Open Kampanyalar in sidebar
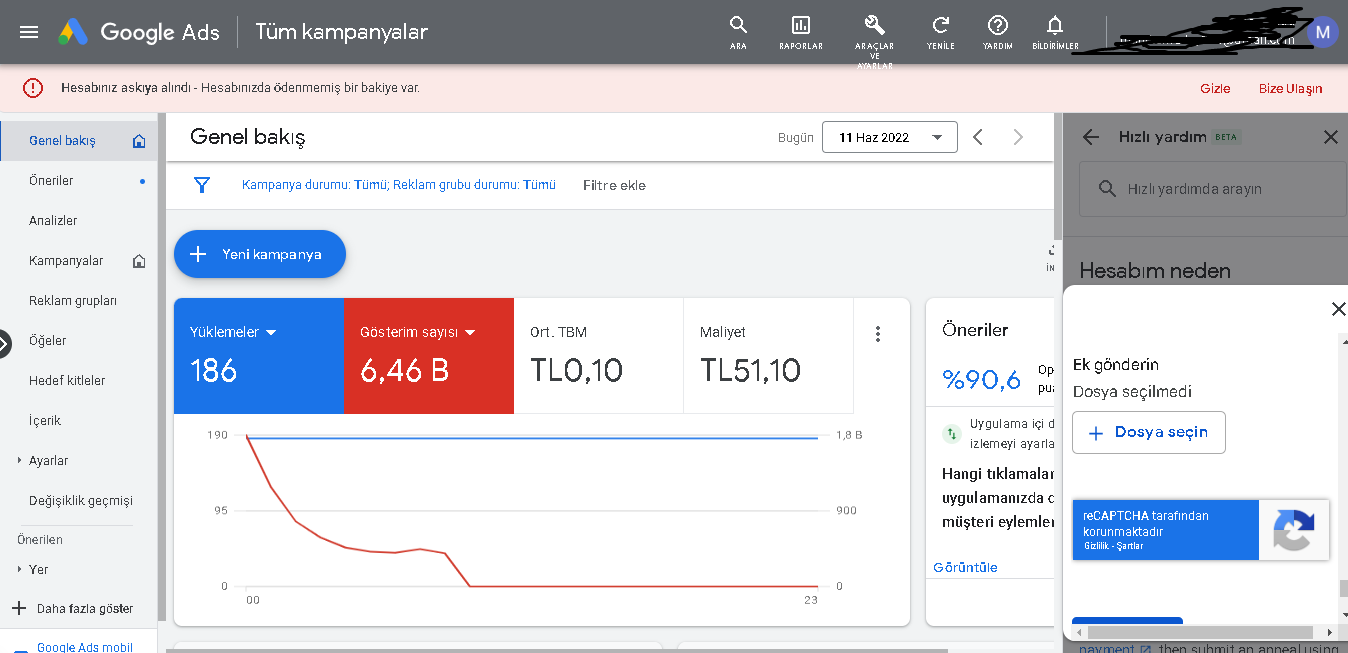1348x653 pixels. [x=66, y=261]
